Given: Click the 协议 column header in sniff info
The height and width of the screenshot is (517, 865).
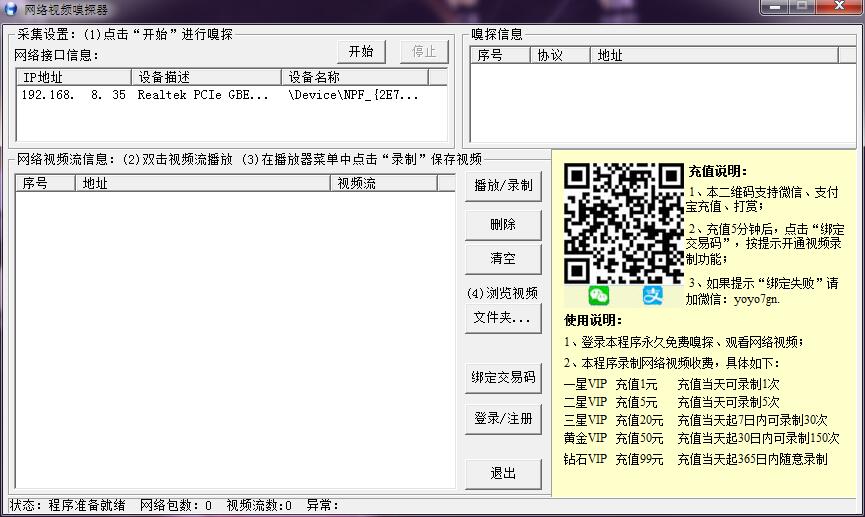Looking at the screenshot, I should point(560,56).
